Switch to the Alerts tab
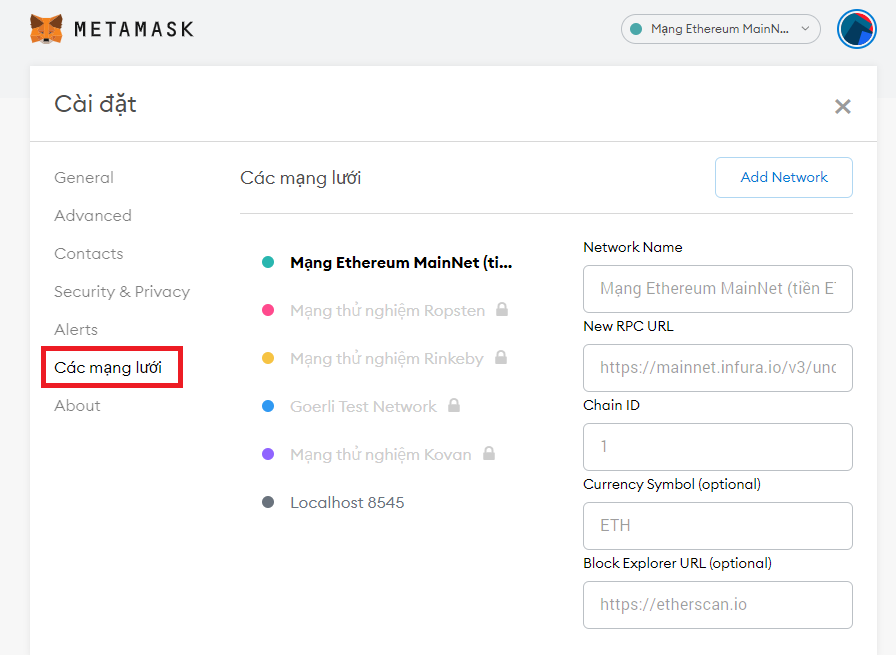This screenshot has height=655, width=896. (76, 330)
